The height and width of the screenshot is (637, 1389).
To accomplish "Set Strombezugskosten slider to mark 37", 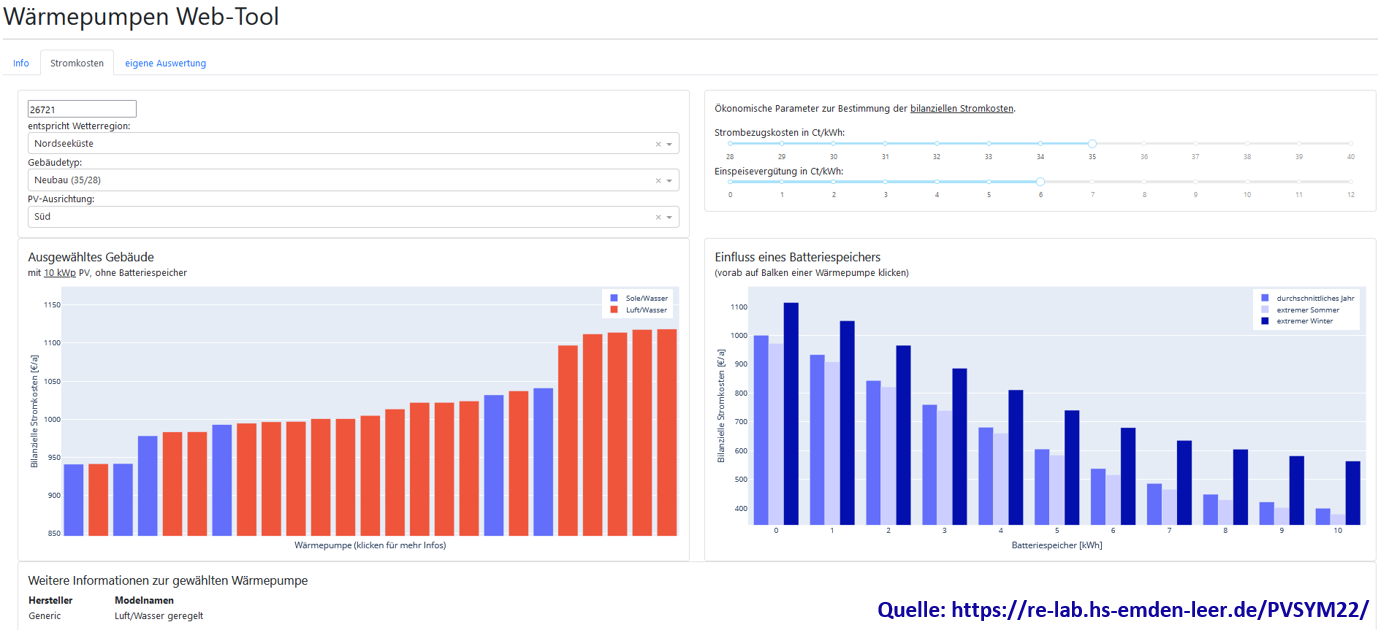I will coord(1195,144).
